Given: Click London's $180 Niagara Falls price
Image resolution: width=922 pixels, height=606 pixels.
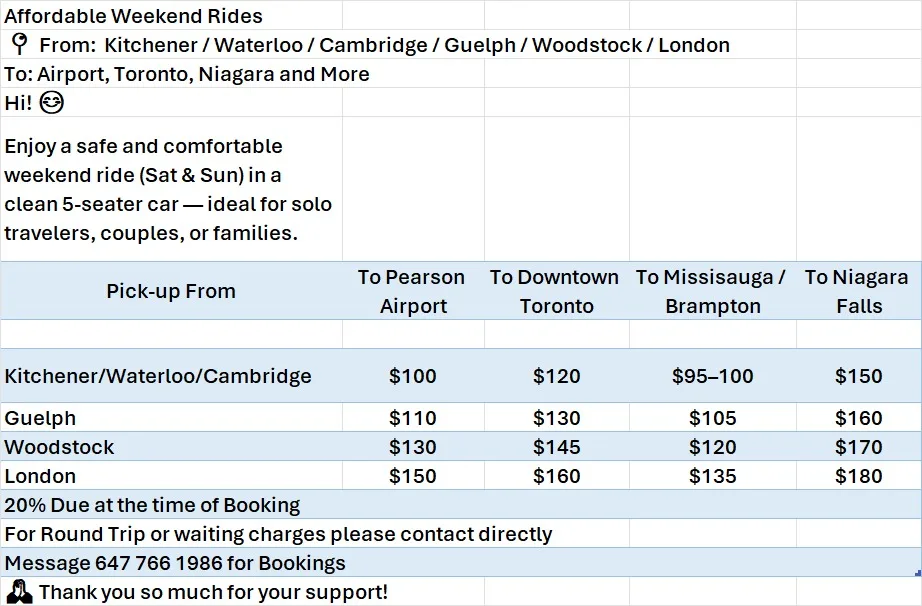Looking at the screenshot, I should tap(858, 476).
